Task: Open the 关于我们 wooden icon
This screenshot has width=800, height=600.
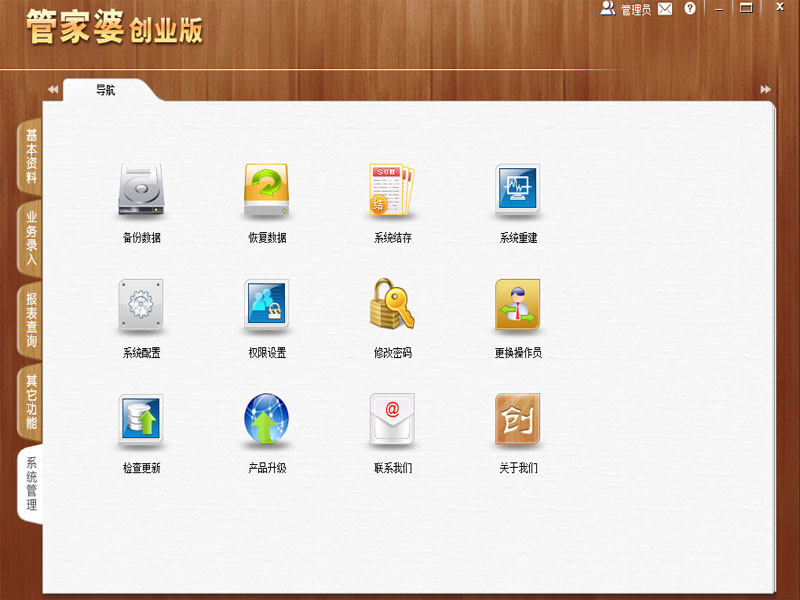Action: point(517,419)
